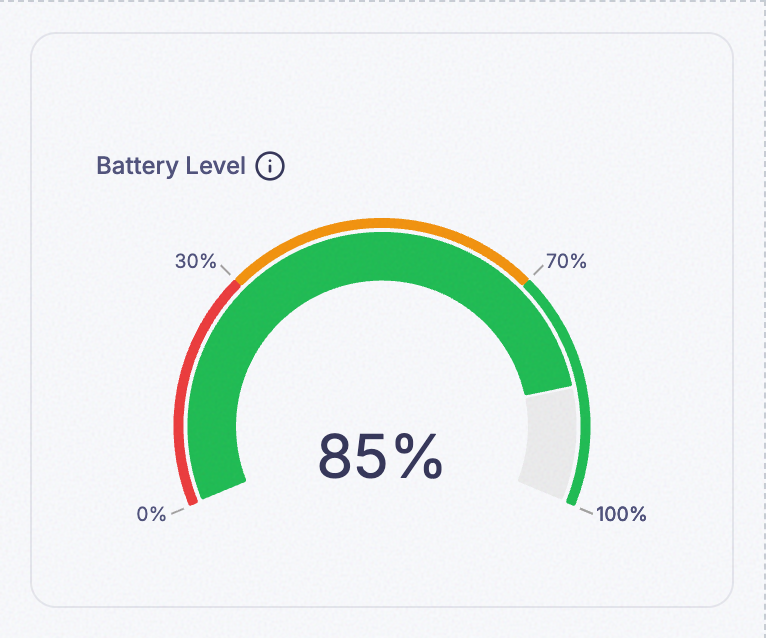Click the info icon beside Battery Level
This screenshot has width=766, height=638.
pyautogui.click(x=270, y=166)
